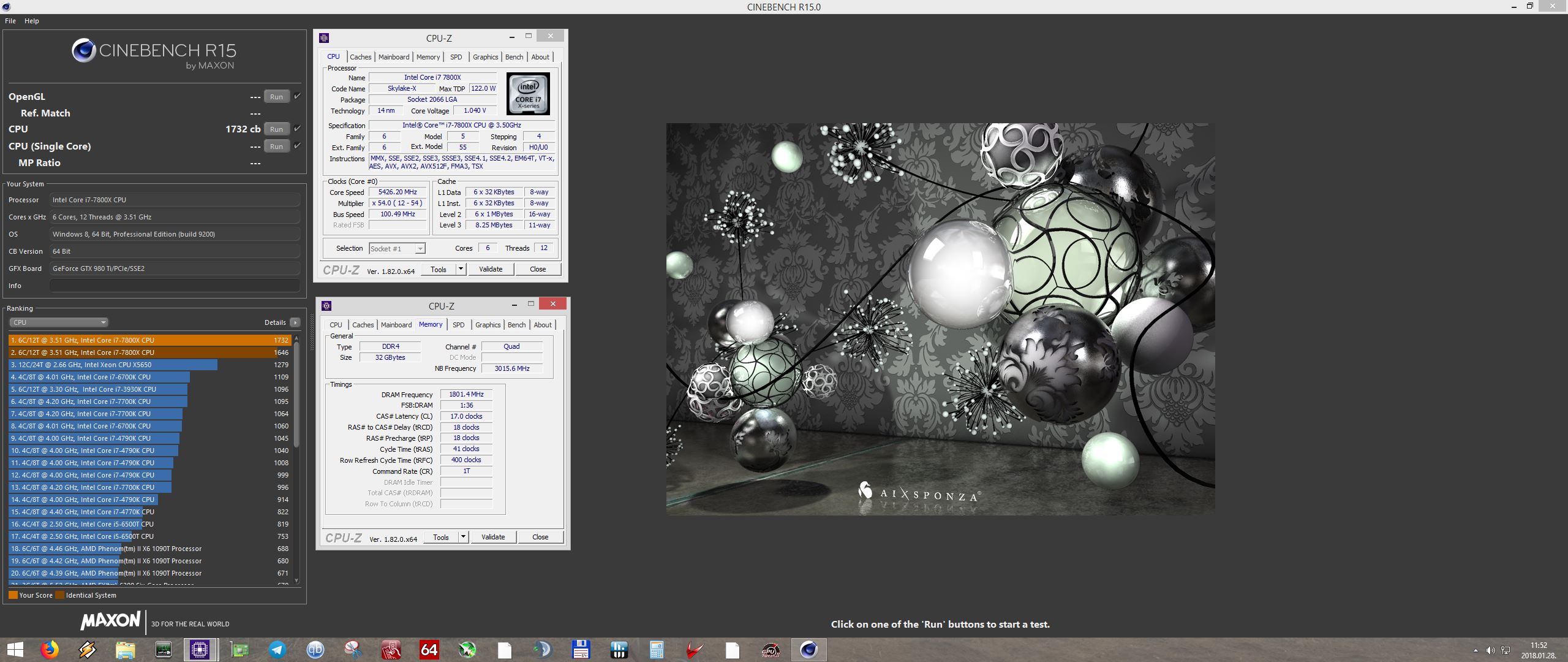Viewport: 1568px width, 662px height.
Task: Click Validate in the Memory CPU-Z window
Action: 493,537
